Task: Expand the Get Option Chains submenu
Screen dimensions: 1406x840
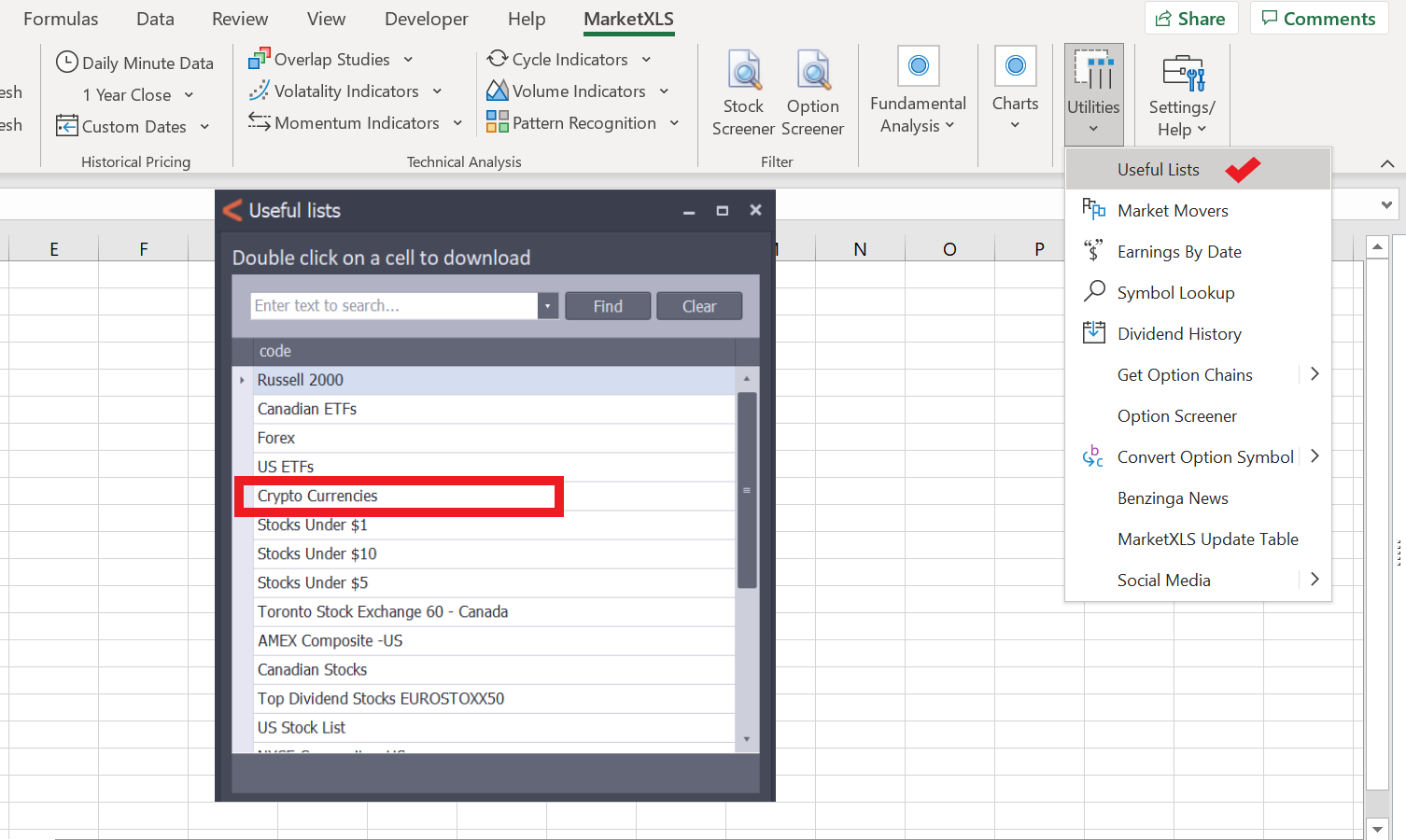Action: 1314,375
